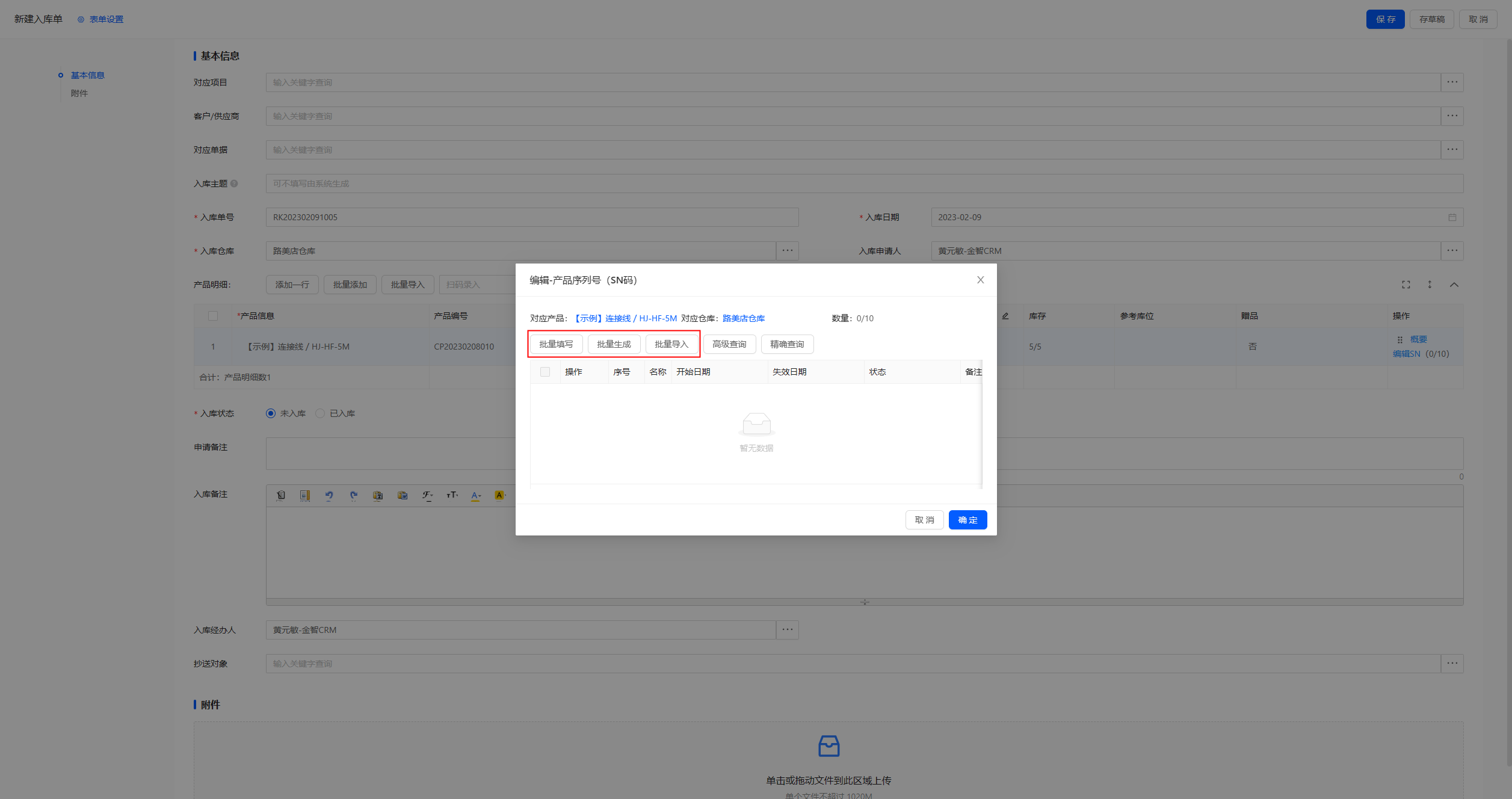Click the editor resize handle below 入库备注
The image size is (1512, 799).
pyautogui.click(x=865, y=602)
